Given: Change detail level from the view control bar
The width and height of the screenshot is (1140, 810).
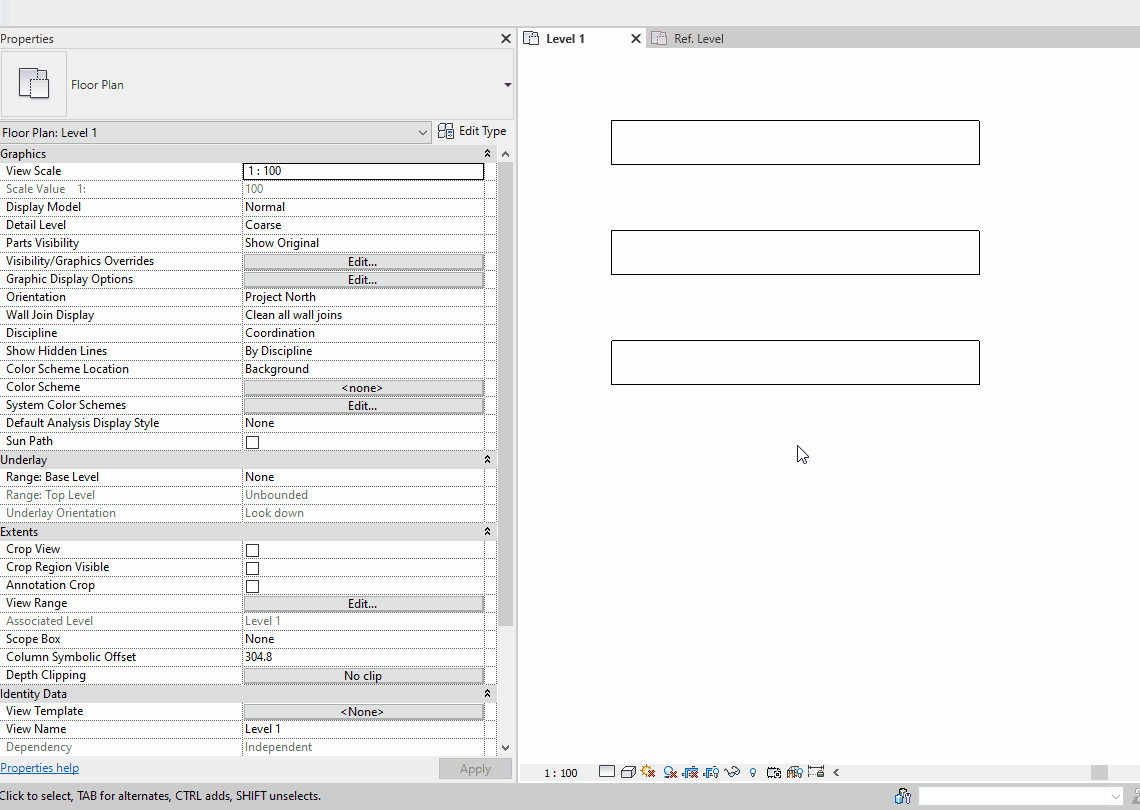Looking at the screenshot, I should (607, 772).
